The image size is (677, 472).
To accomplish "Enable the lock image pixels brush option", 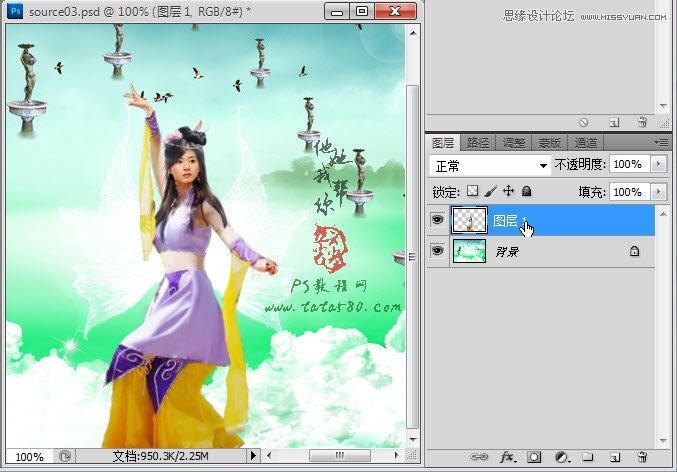I will [x=490, y=191].
